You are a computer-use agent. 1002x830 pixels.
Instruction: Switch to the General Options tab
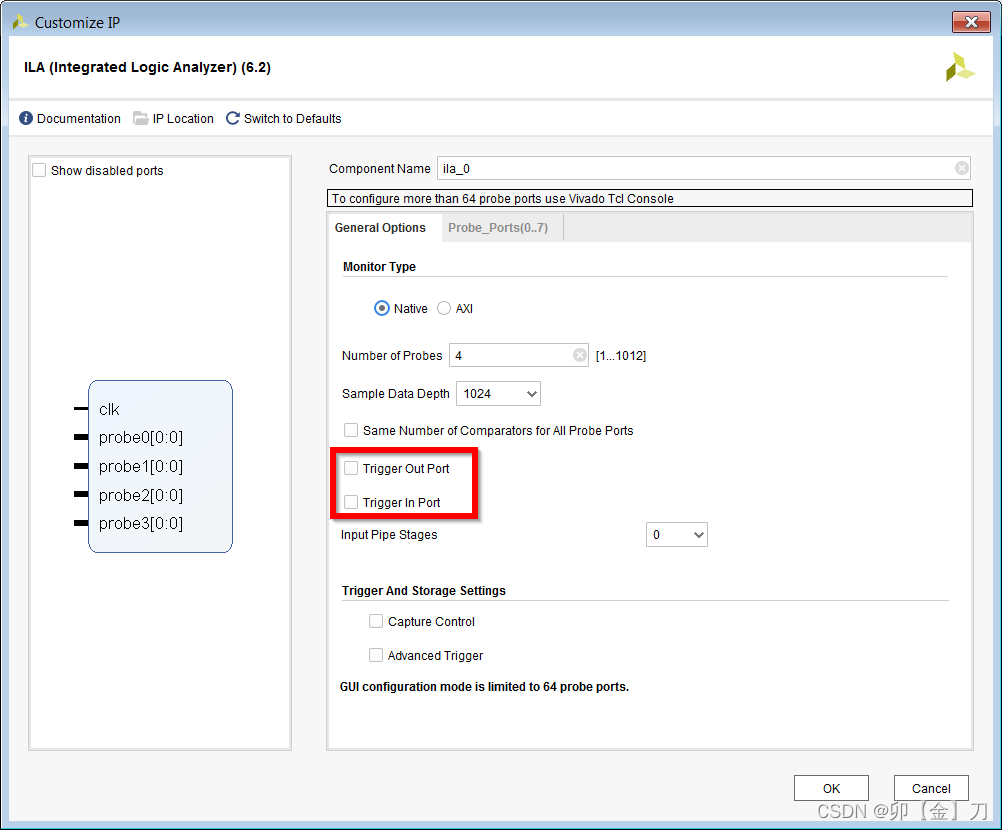pyautogui.click(x=380, y=228)
